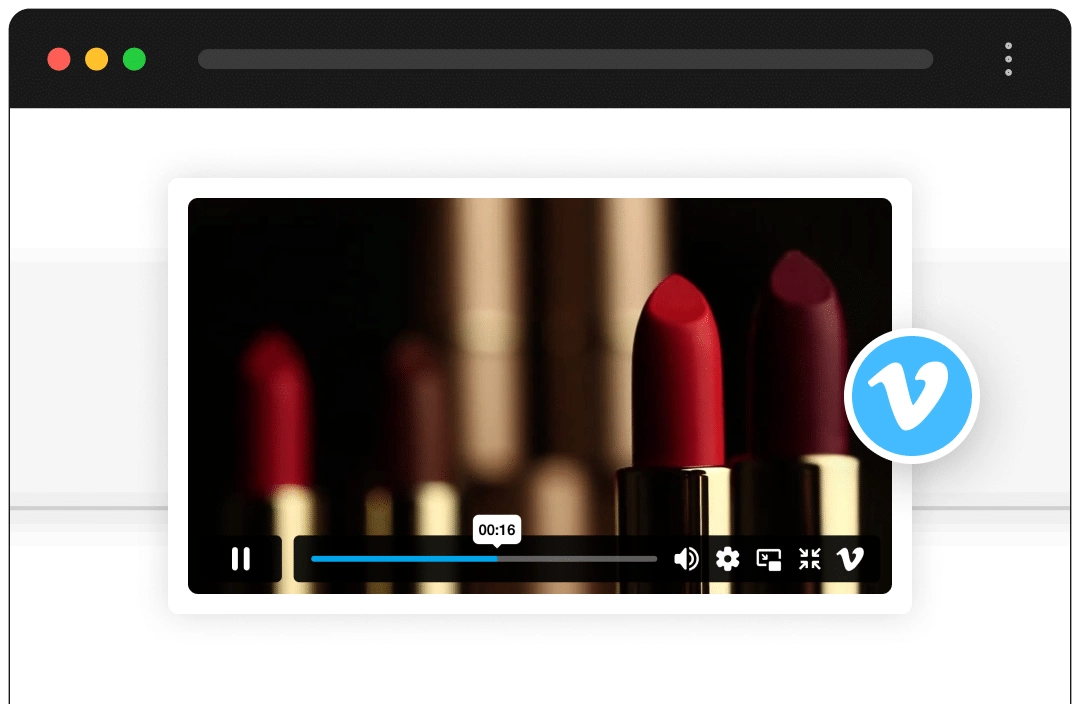Viewport: 1080px width, 704px height.
Task: Click the Vimeo logo in the control bar
Action: coord(851,559)
